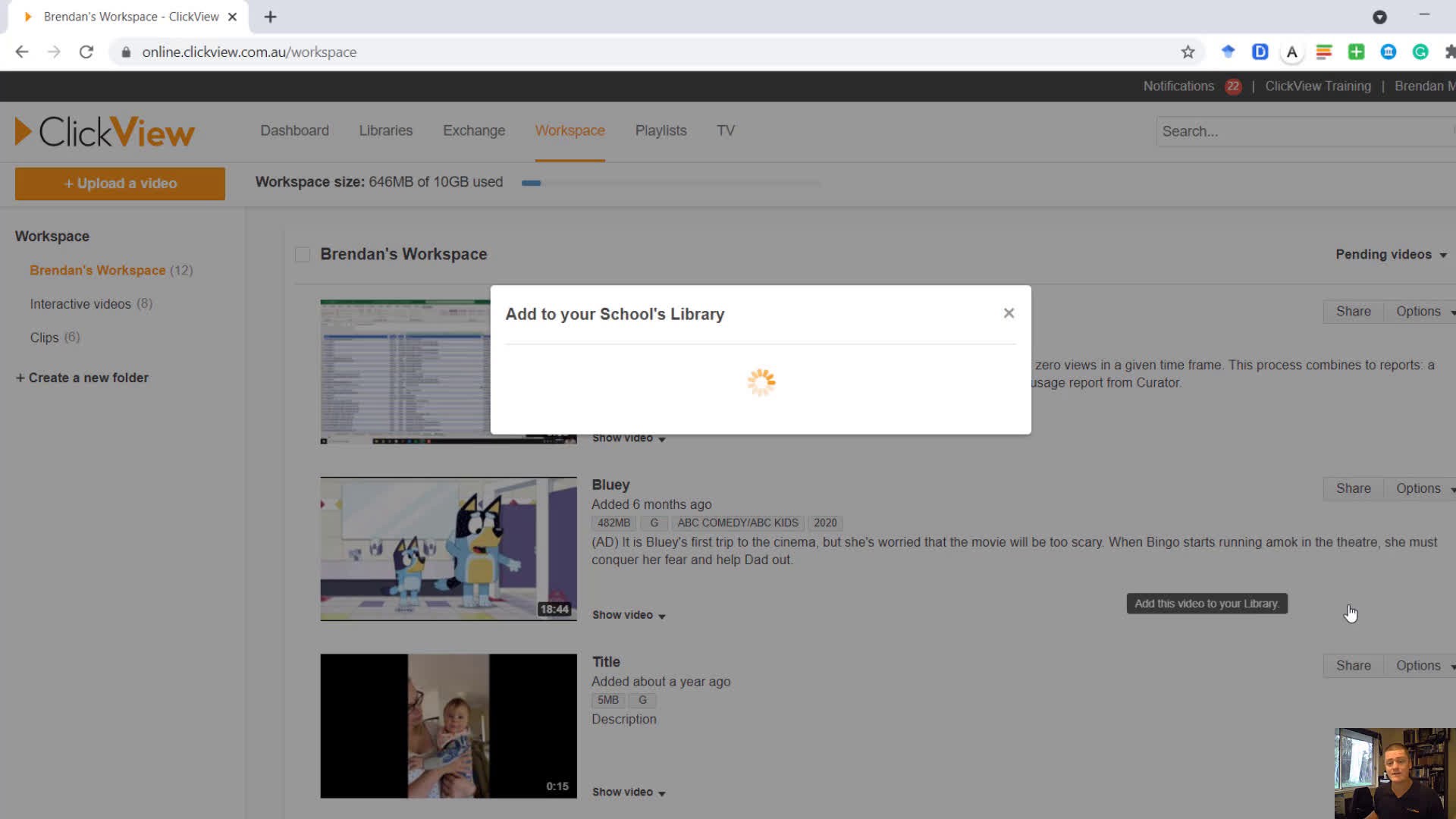Open Options dropdown for Bluey
Viewport: 1456px width, 819px height.
[1420, 488]
